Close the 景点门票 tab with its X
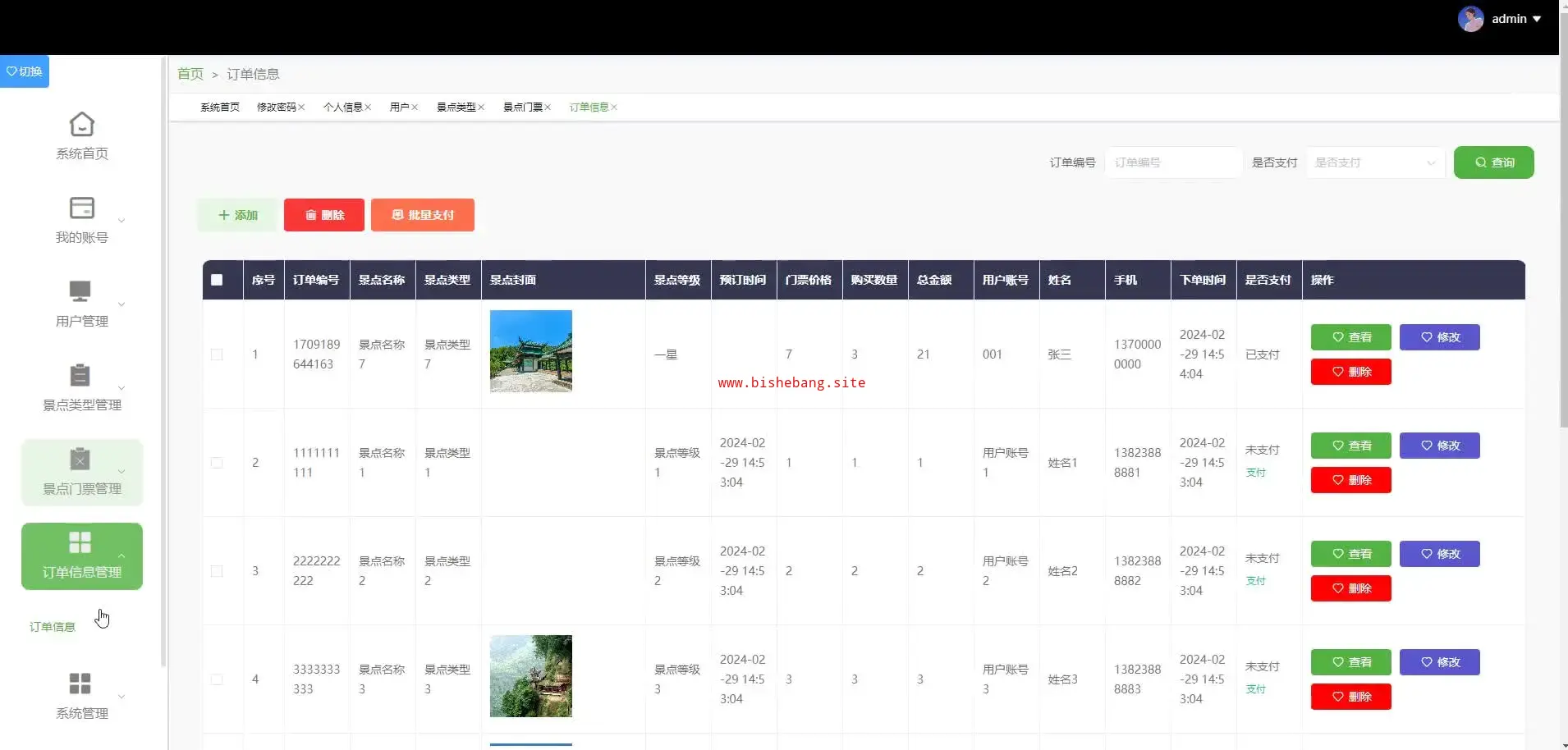The height and width of the screenshot is (750, 1568). point(548,107)
